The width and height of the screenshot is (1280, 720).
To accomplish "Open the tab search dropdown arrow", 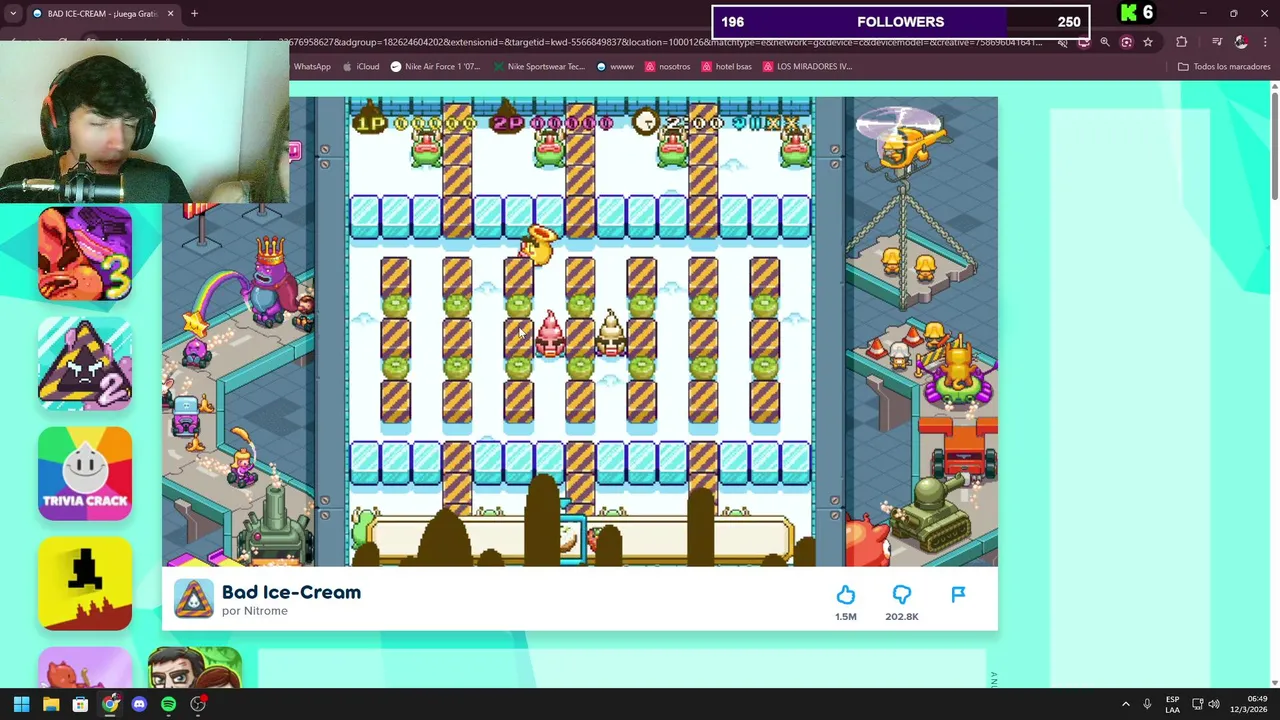I will (x=13, y=14).
